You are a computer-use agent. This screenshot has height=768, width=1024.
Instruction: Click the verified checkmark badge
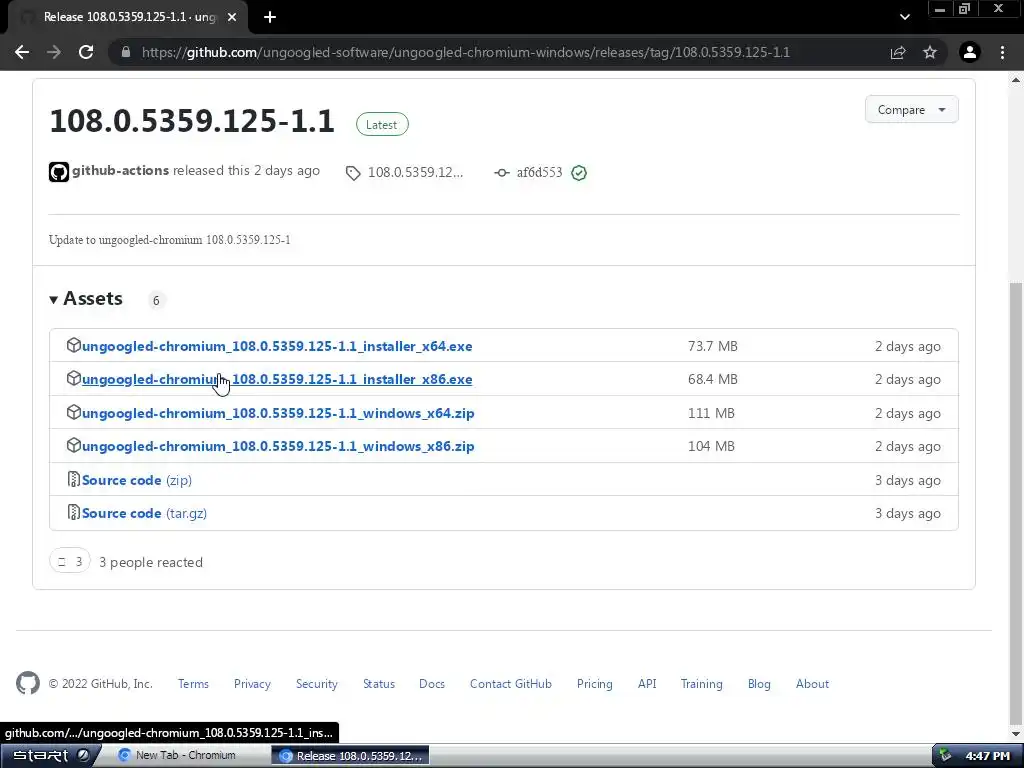[x=579, y=173]
